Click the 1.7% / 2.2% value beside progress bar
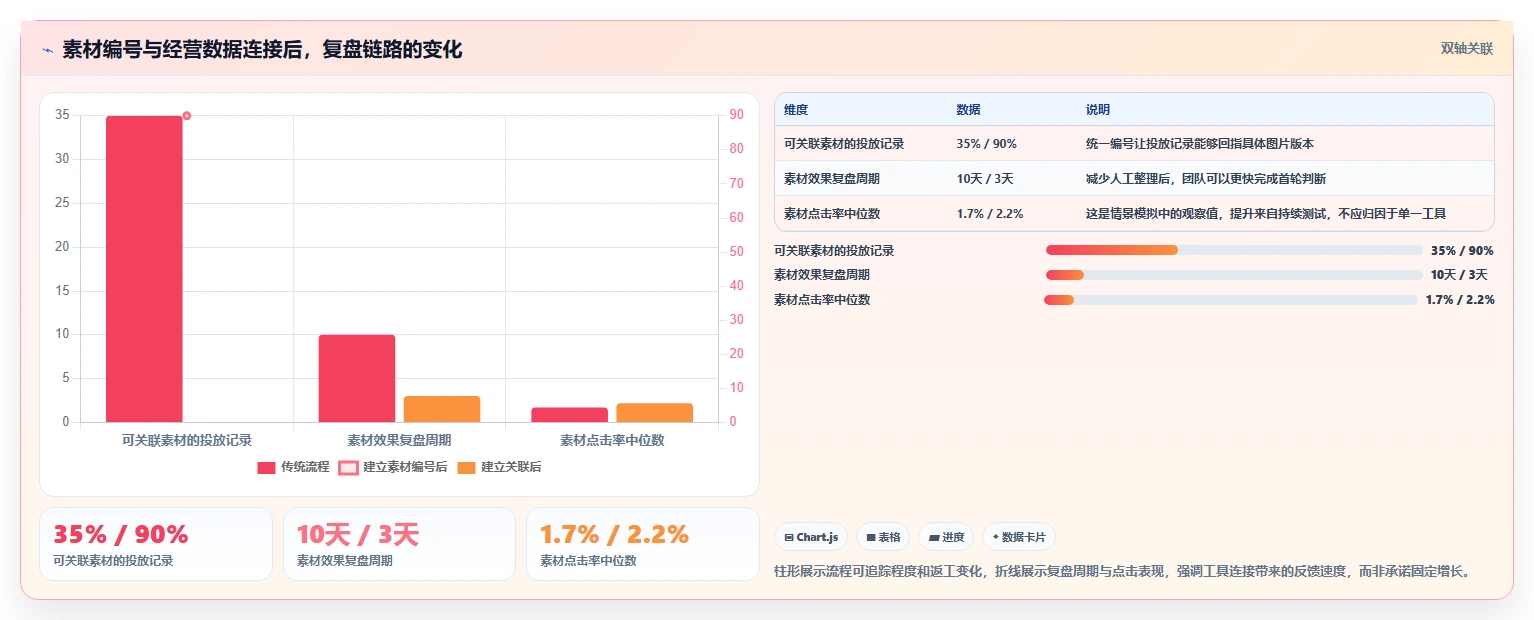This screenshot has width=1534, height=620. 1460,300
